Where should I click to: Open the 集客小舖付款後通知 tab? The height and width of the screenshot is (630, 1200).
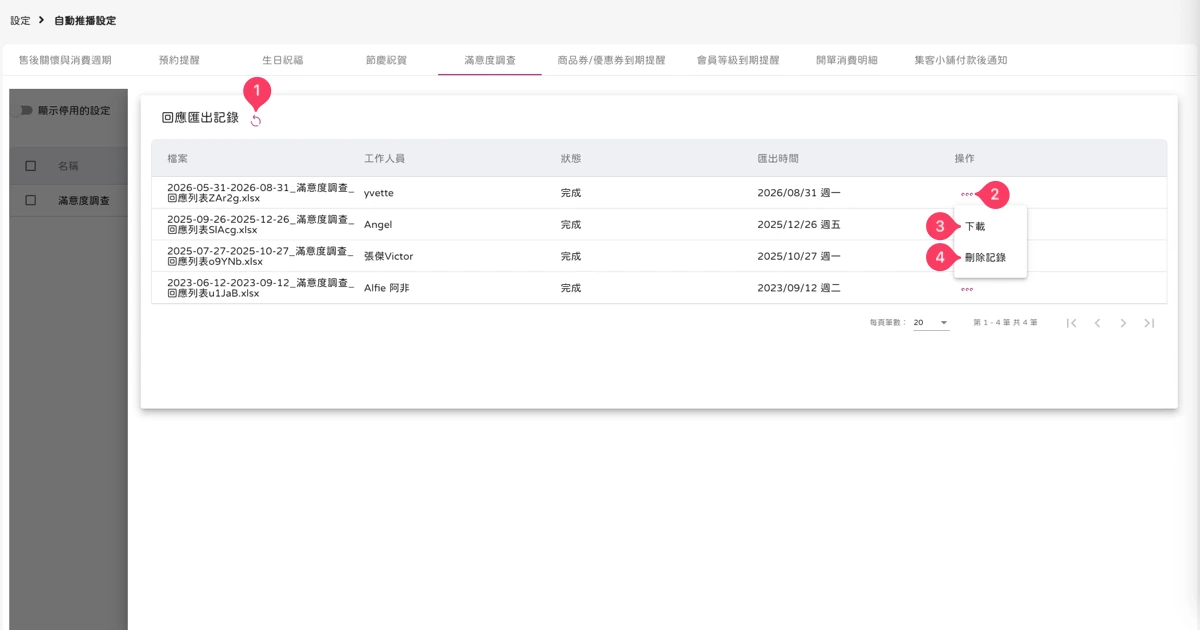click(960, 60)
